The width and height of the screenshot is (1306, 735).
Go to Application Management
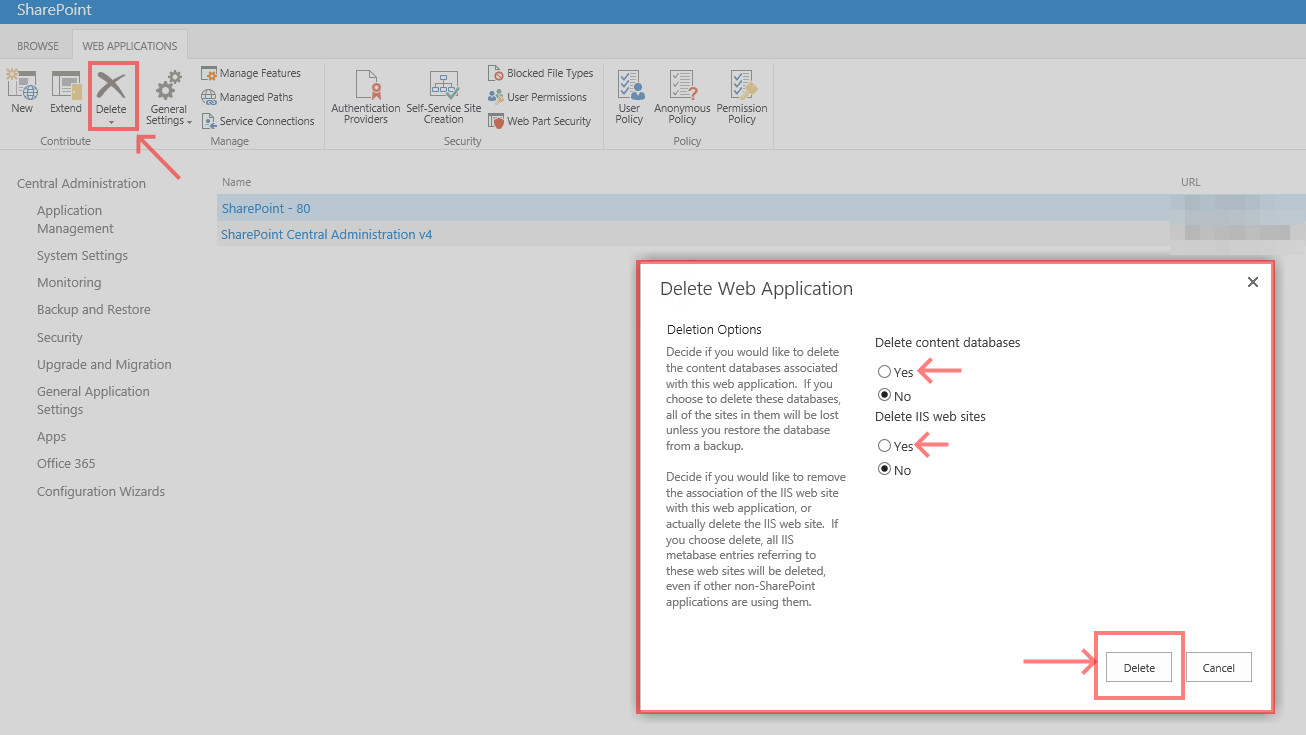[75, 219]
